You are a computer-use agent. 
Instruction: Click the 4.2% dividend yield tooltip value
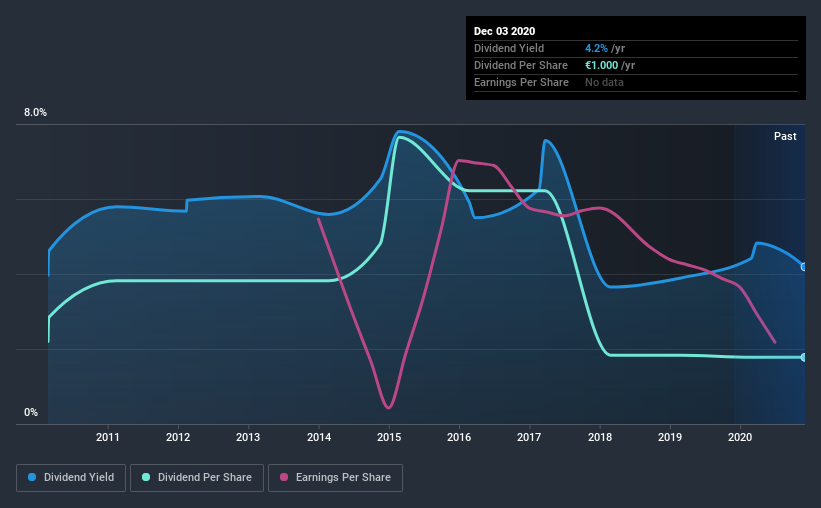pyautogui.click(x=596, y=48)
